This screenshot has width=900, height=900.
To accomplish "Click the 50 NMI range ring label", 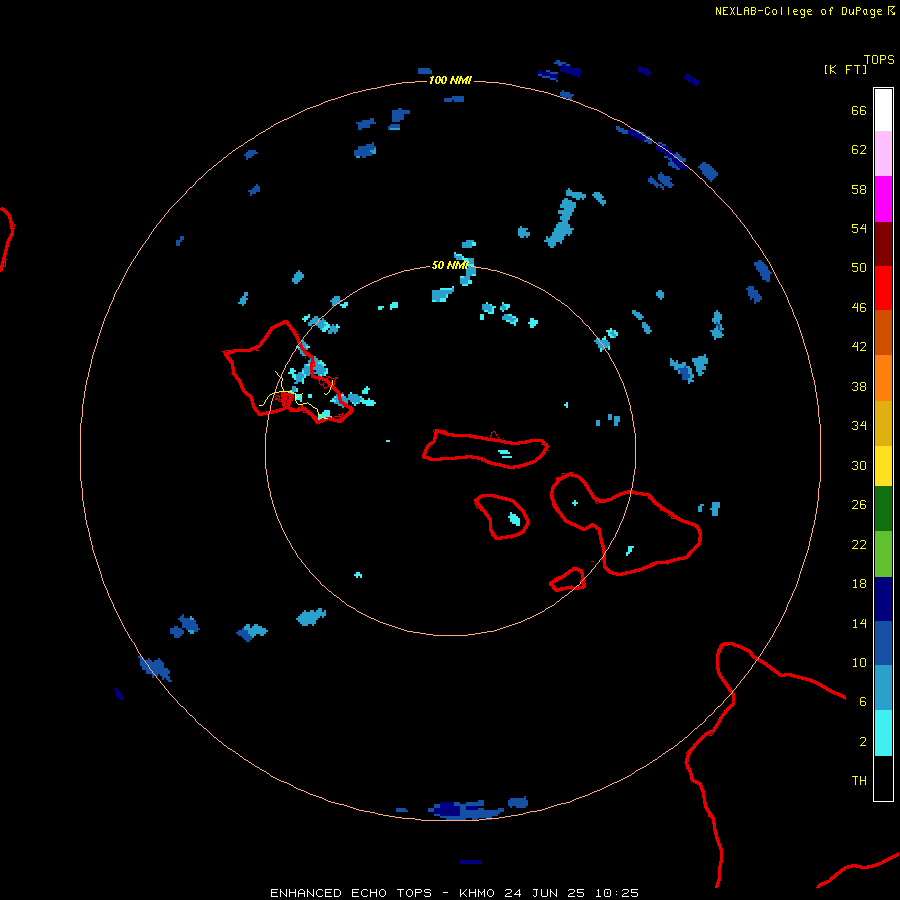I will click(451, 265).
